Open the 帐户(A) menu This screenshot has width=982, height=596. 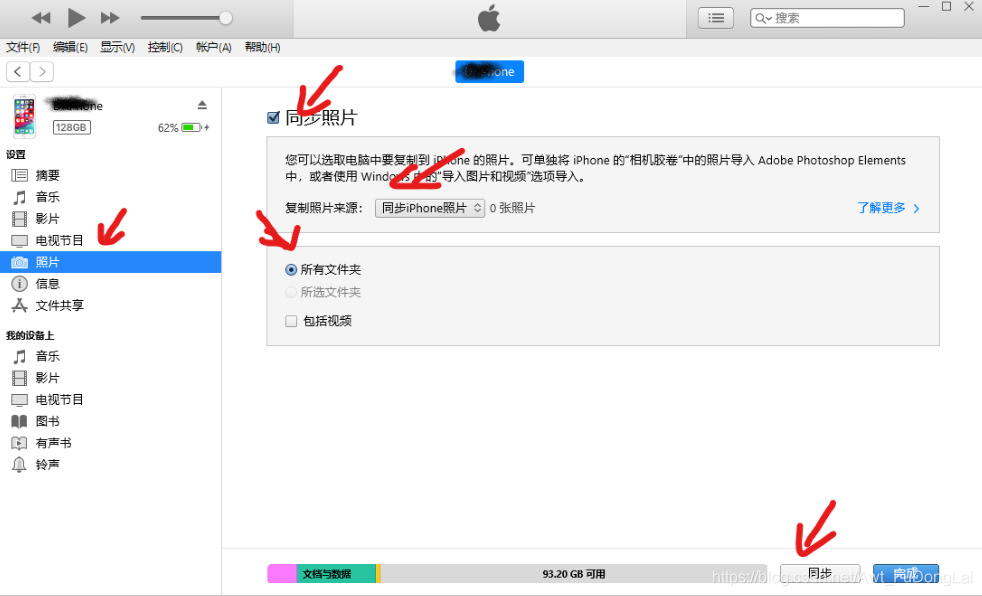214,47
